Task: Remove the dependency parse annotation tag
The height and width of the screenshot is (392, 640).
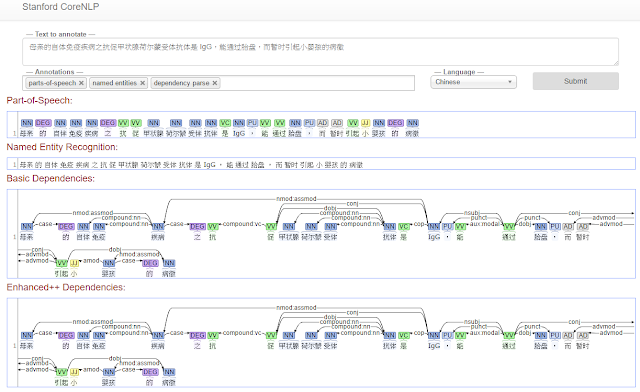Action: click(x=215, y=83)
